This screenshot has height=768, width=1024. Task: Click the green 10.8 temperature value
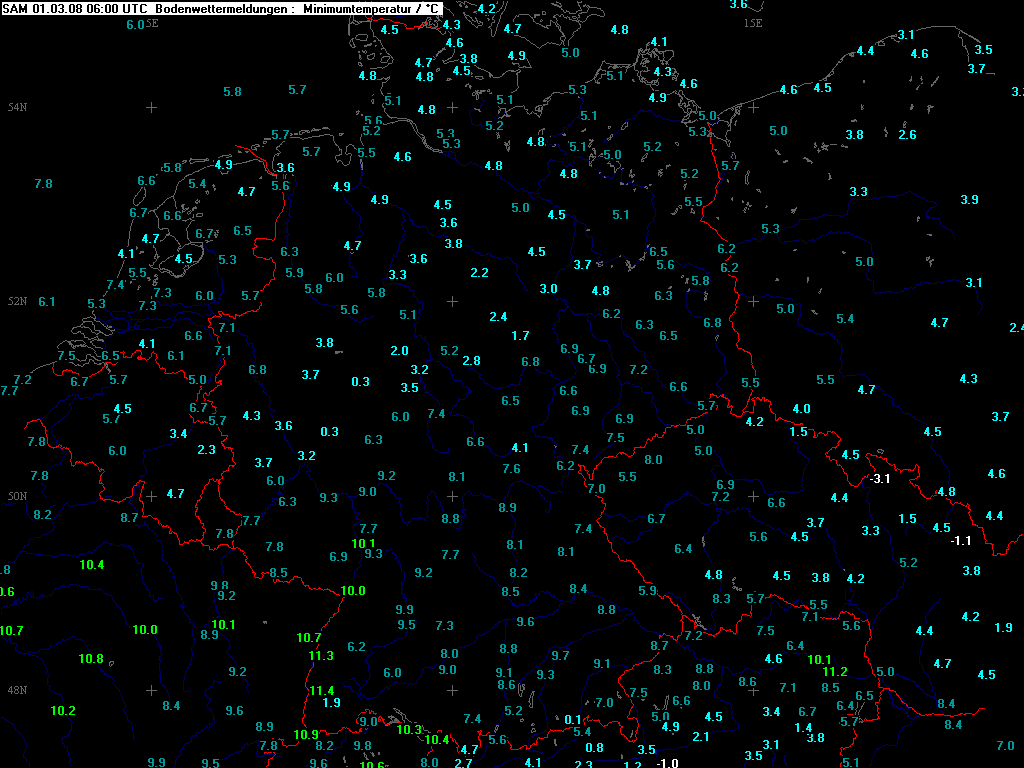[x=91, y=659]
